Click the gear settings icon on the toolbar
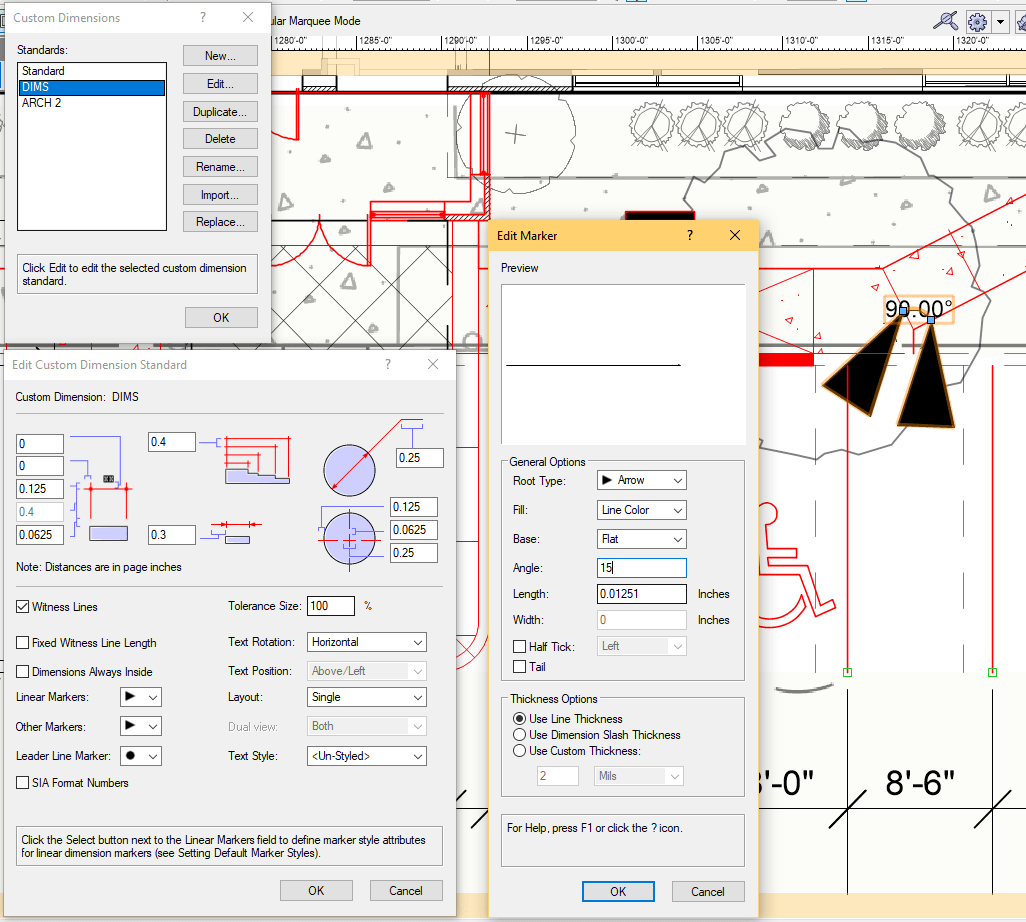The image size is (1026, 922). pos(977,21)
